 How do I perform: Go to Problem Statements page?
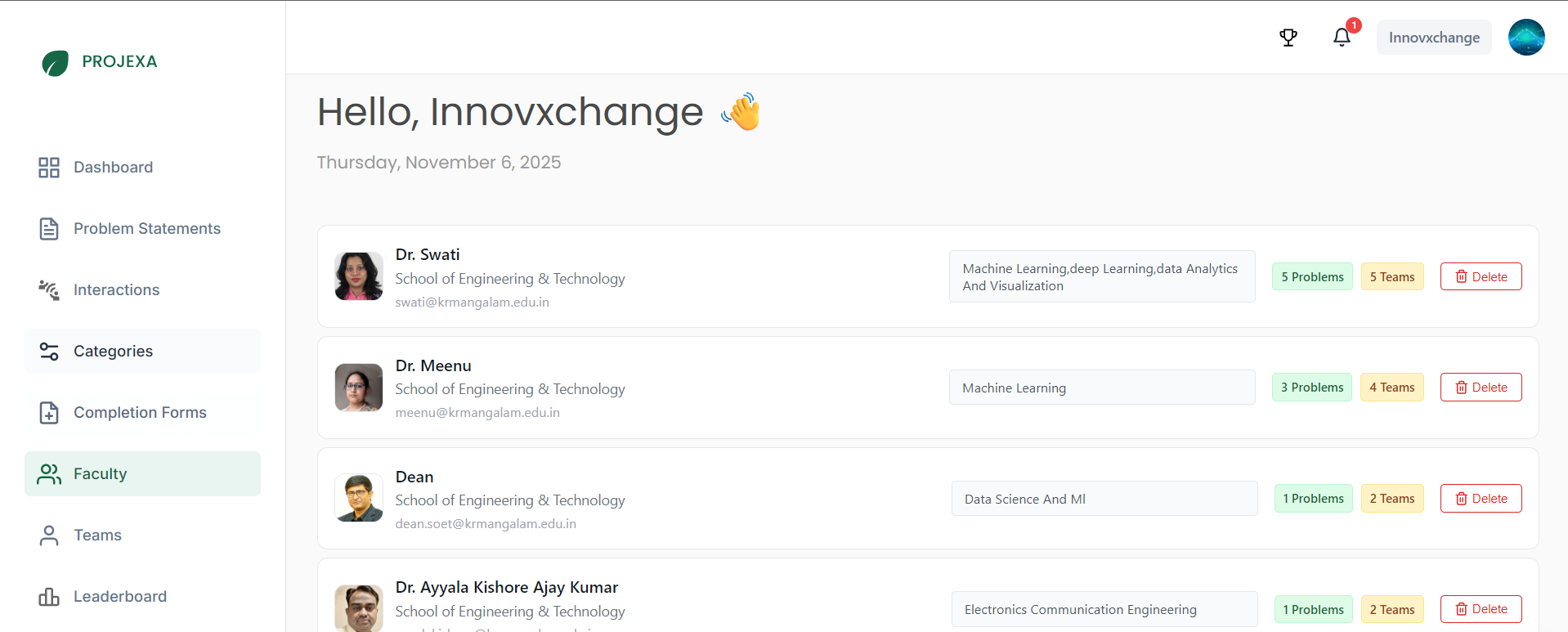tap(146, 229)
